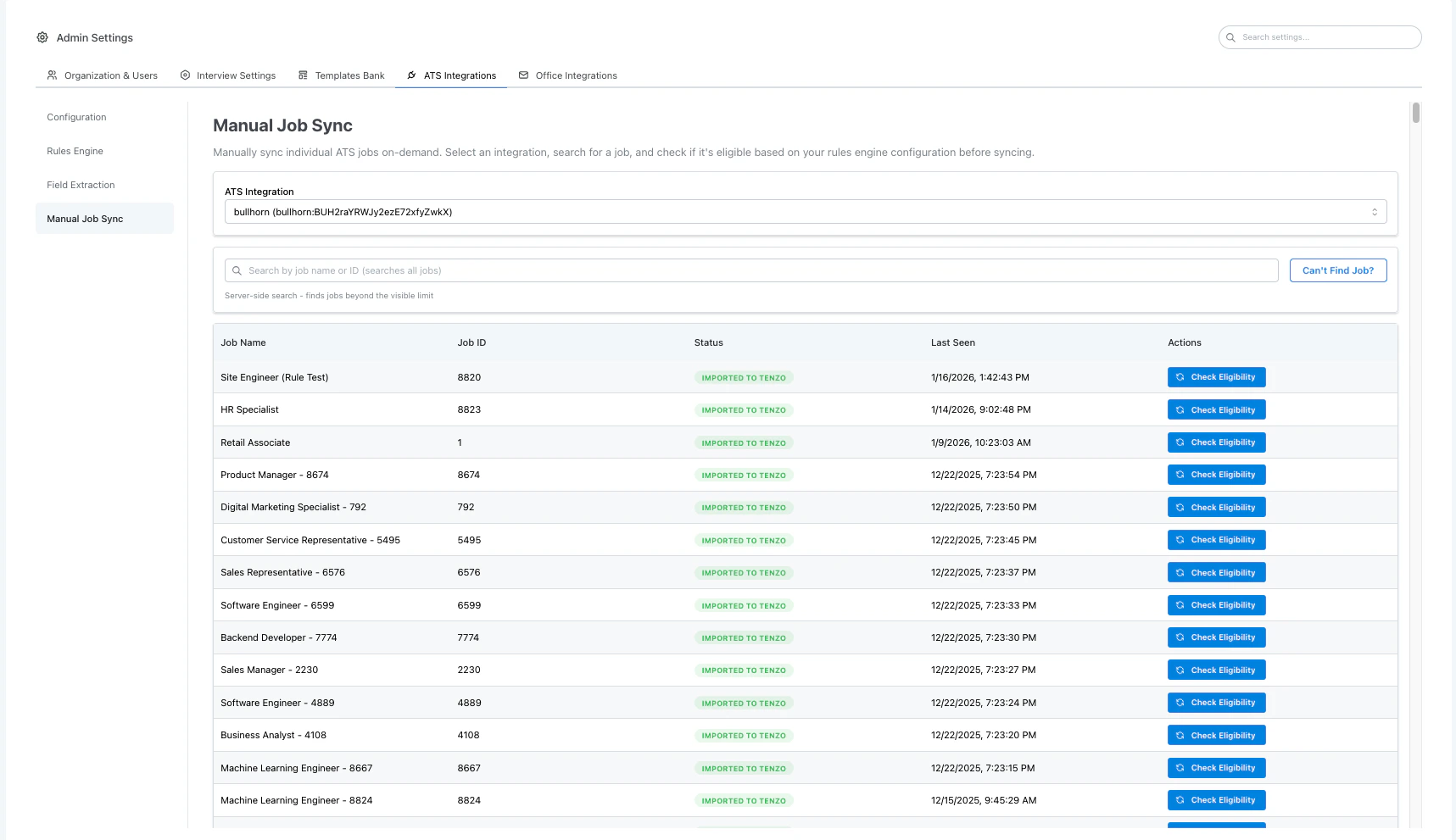Check Eligibility for Retail Associate
The width and height of the screenshot is (1456, 840).
(x=1216, y=442)
